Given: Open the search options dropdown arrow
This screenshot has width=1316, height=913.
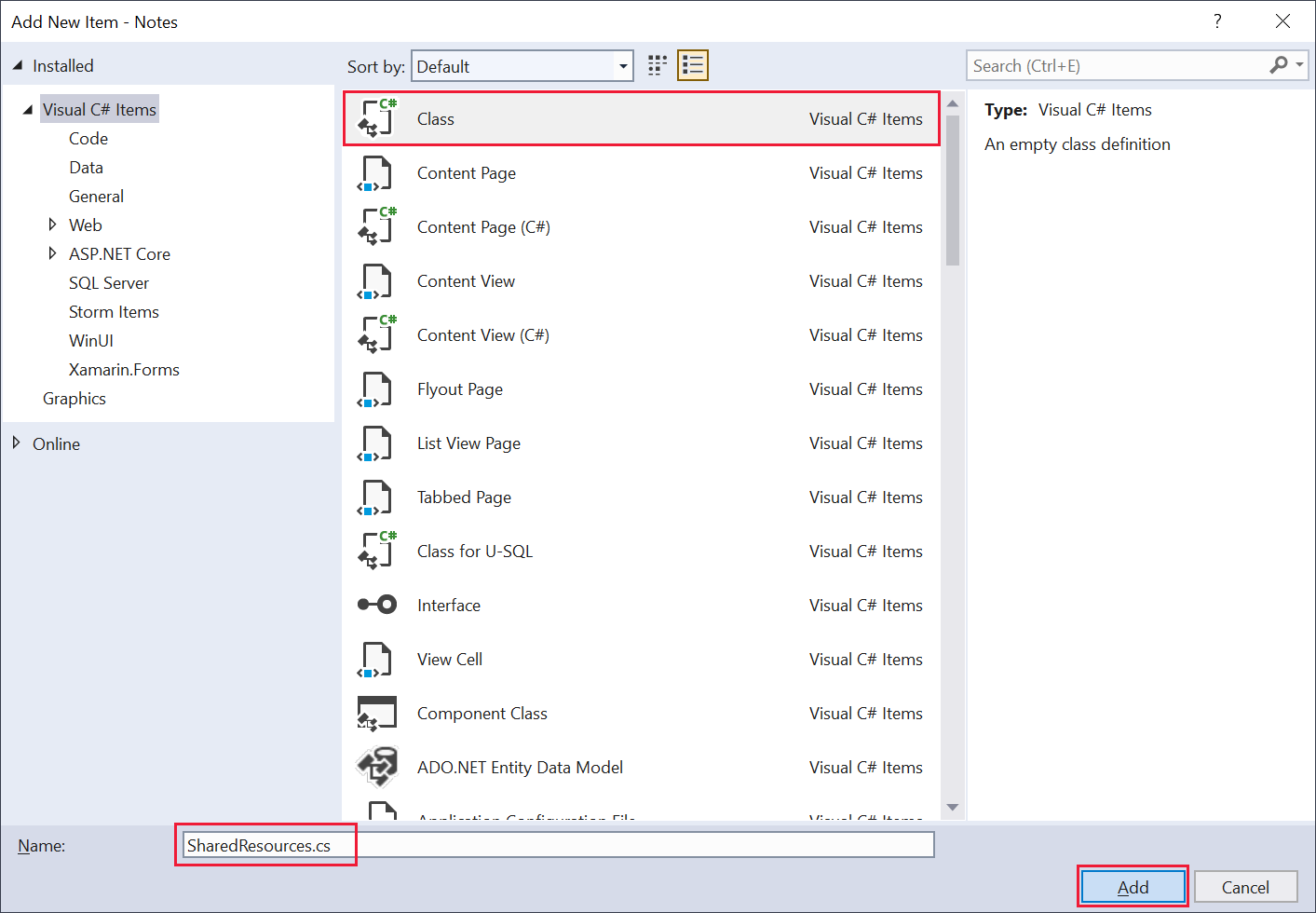Looking at the screenshot, I should point(1298,65).
